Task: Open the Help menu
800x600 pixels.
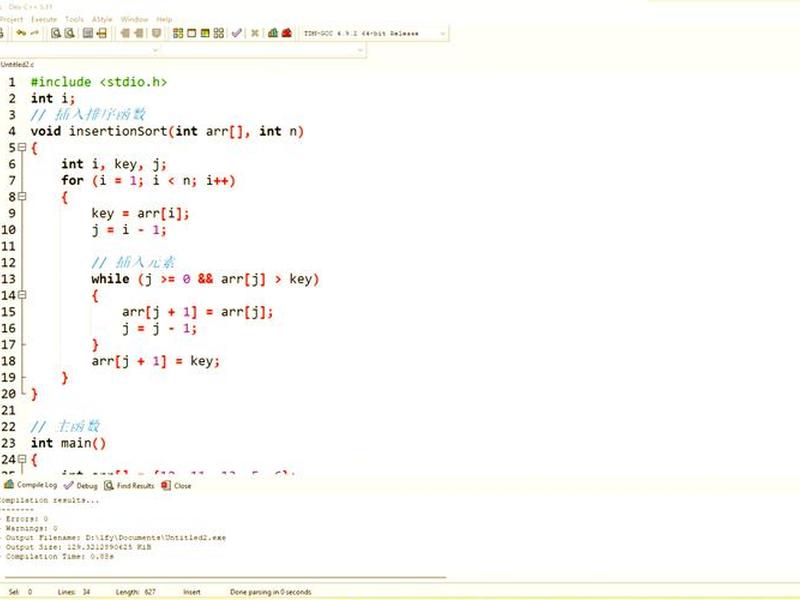Action: coord(164,19)
